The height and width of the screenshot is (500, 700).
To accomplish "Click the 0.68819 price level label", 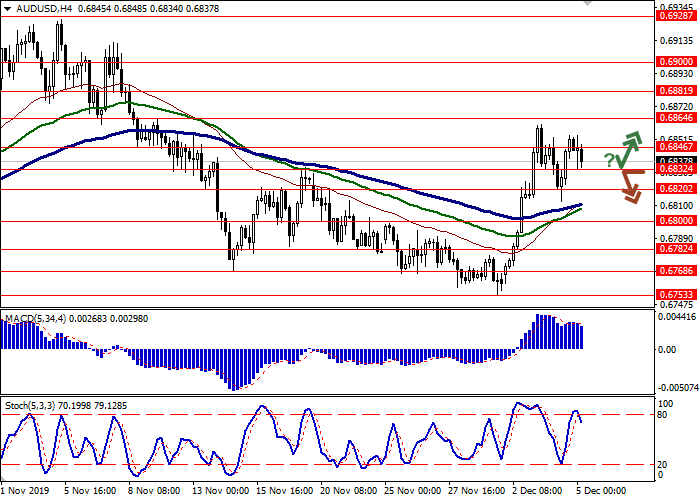I will pyautogui.click(x=676, y=90).
